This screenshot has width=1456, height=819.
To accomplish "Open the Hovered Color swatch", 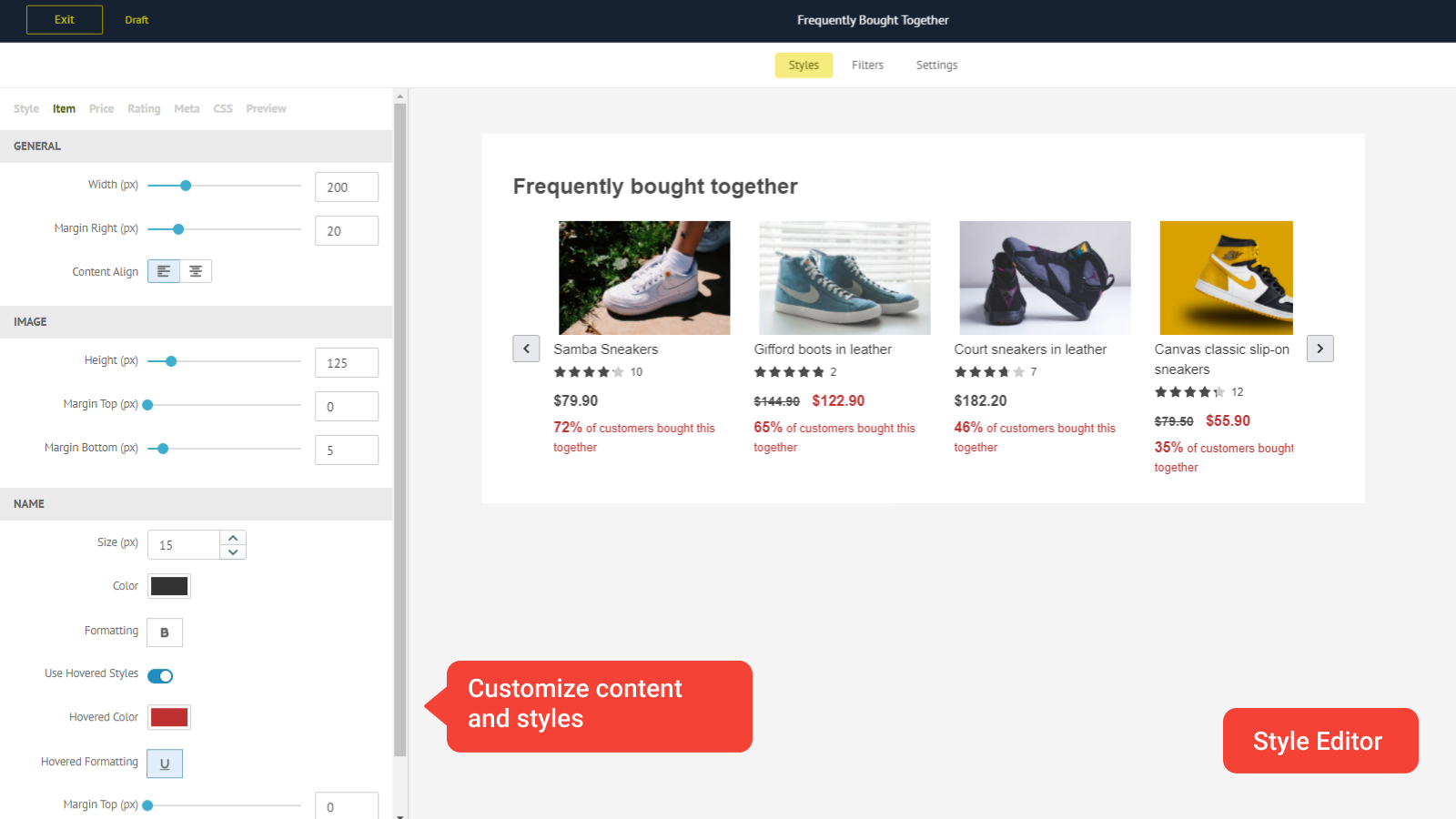I will [x=169, y=717].
